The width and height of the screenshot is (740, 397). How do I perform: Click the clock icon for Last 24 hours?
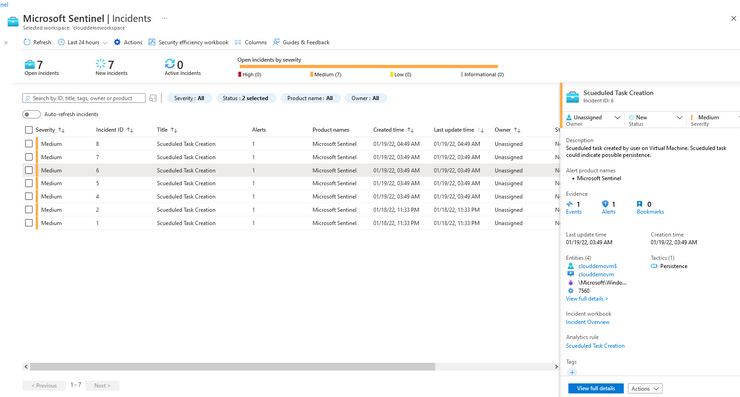[x=61, y=42]
